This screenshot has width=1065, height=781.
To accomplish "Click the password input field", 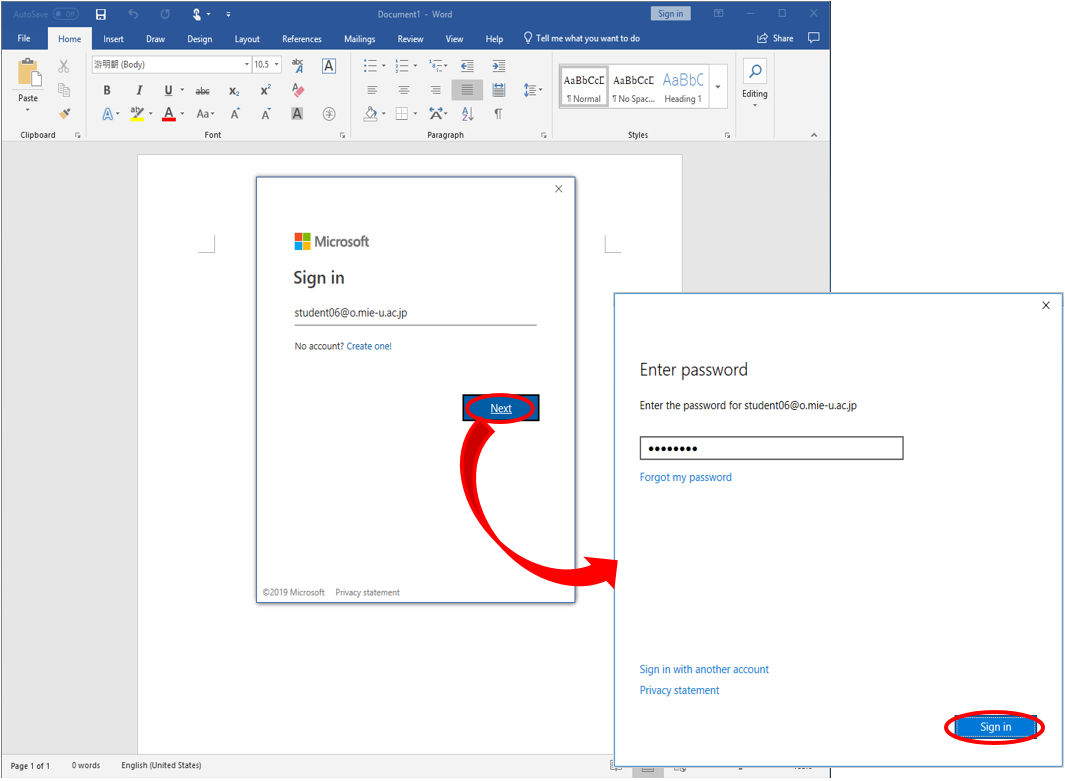I will coord(771,448).
